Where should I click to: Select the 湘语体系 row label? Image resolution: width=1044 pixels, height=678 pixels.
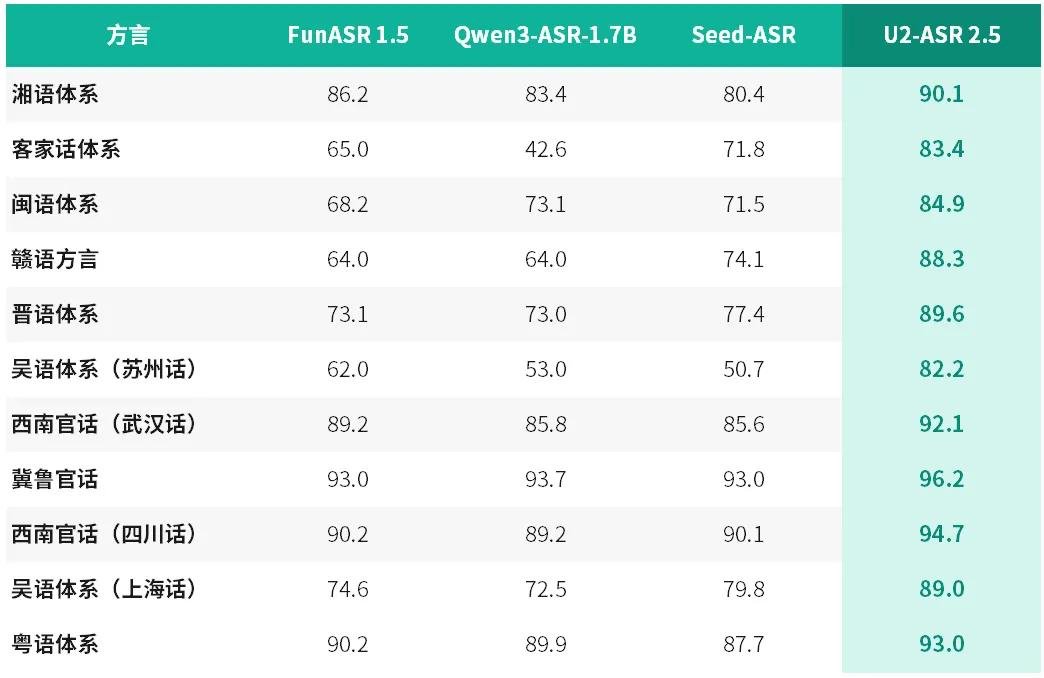tap(55, 94)
